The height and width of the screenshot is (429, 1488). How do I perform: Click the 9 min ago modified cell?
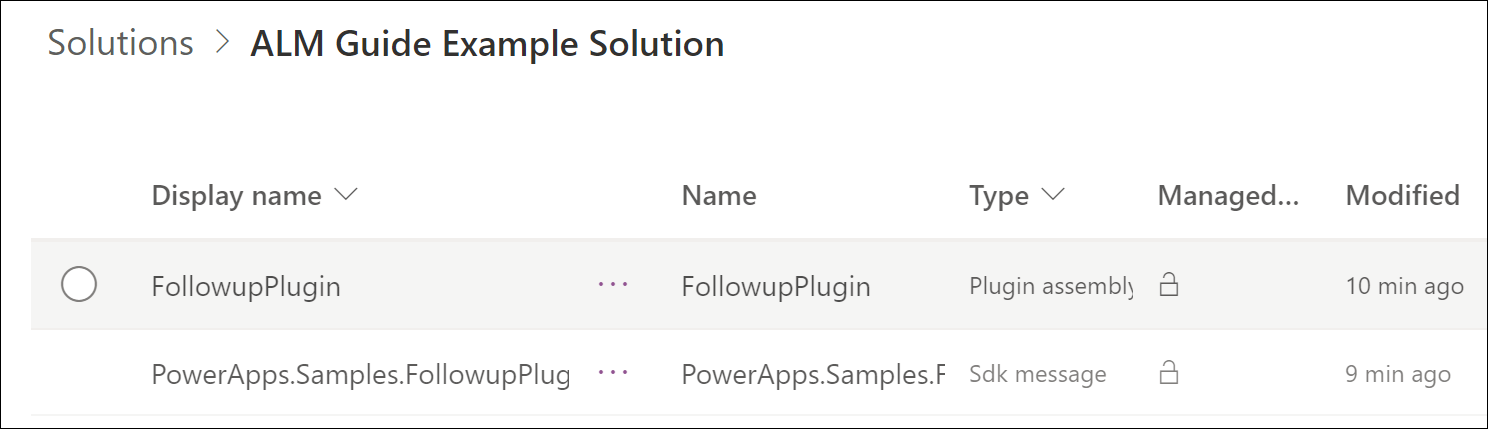click(1397, 375)
